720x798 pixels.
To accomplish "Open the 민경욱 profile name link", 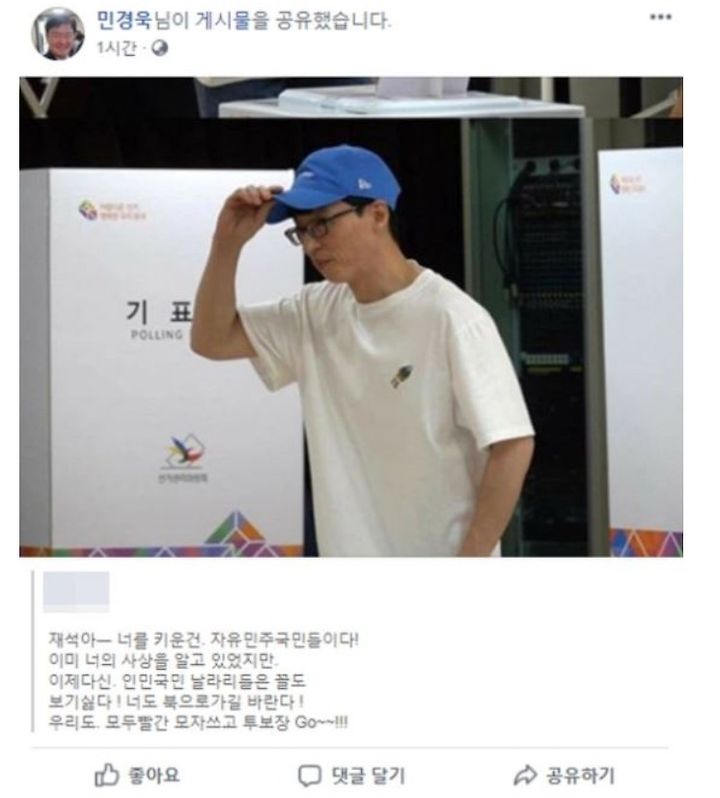I will click(x=125, y=21).
